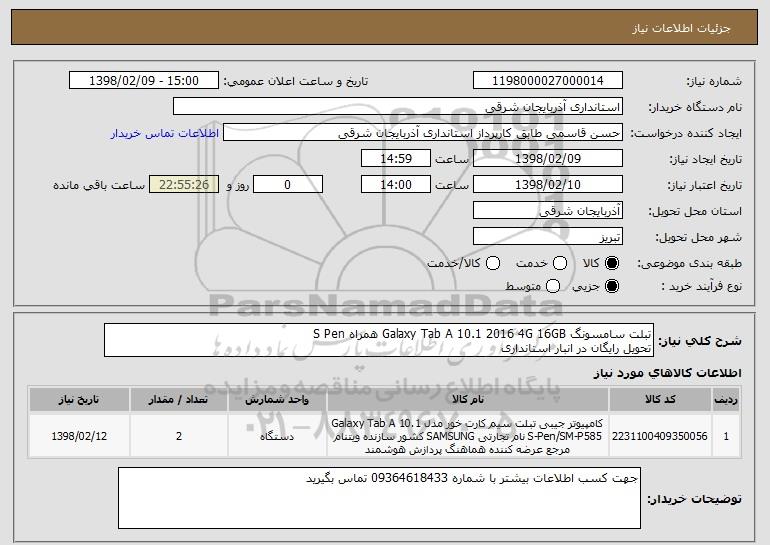Click the تاریخ نیاز column header
Screen dimensions: 770x545
click(x=79, y=400)
